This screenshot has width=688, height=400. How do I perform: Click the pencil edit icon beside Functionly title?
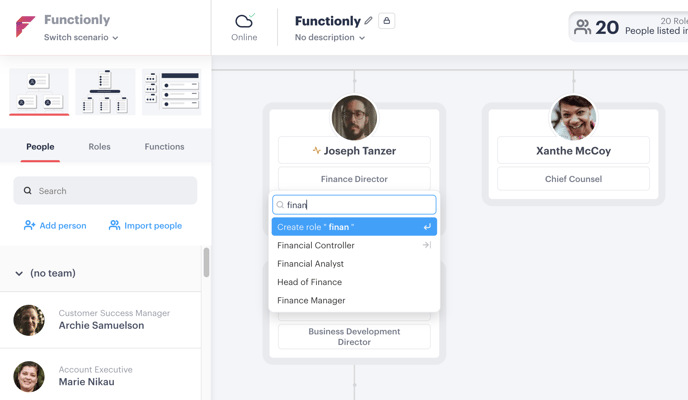tap(369, 21)
